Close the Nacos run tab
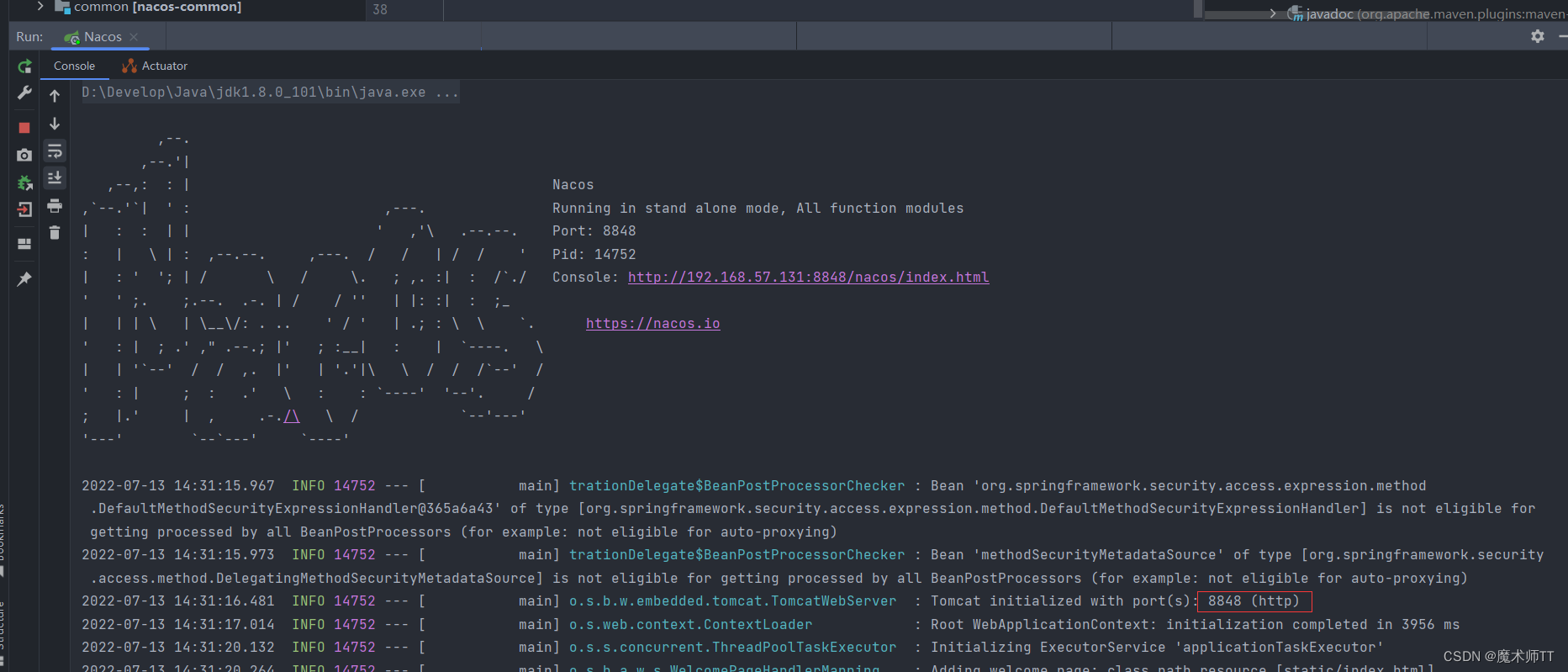This screenshot has width=1568, height=672. (134, 37)
